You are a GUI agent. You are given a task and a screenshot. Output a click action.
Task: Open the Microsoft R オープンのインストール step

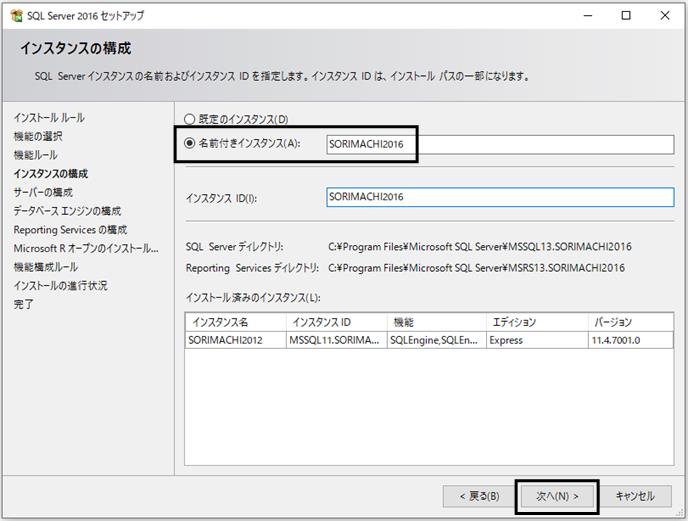86,248
